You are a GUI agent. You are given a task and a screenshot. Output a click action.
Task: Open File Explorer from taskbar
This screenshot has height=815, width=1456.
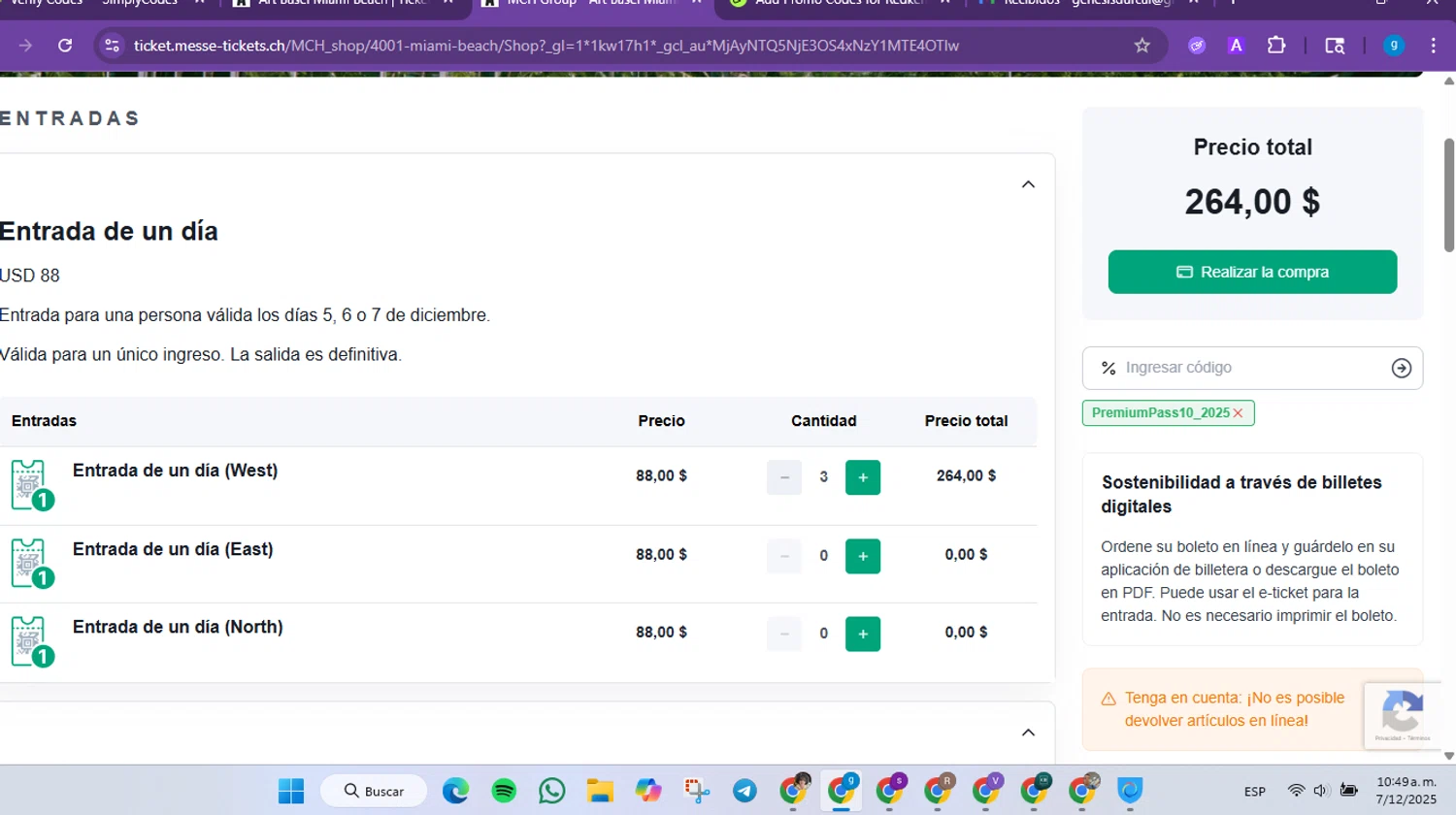(600, 791)
